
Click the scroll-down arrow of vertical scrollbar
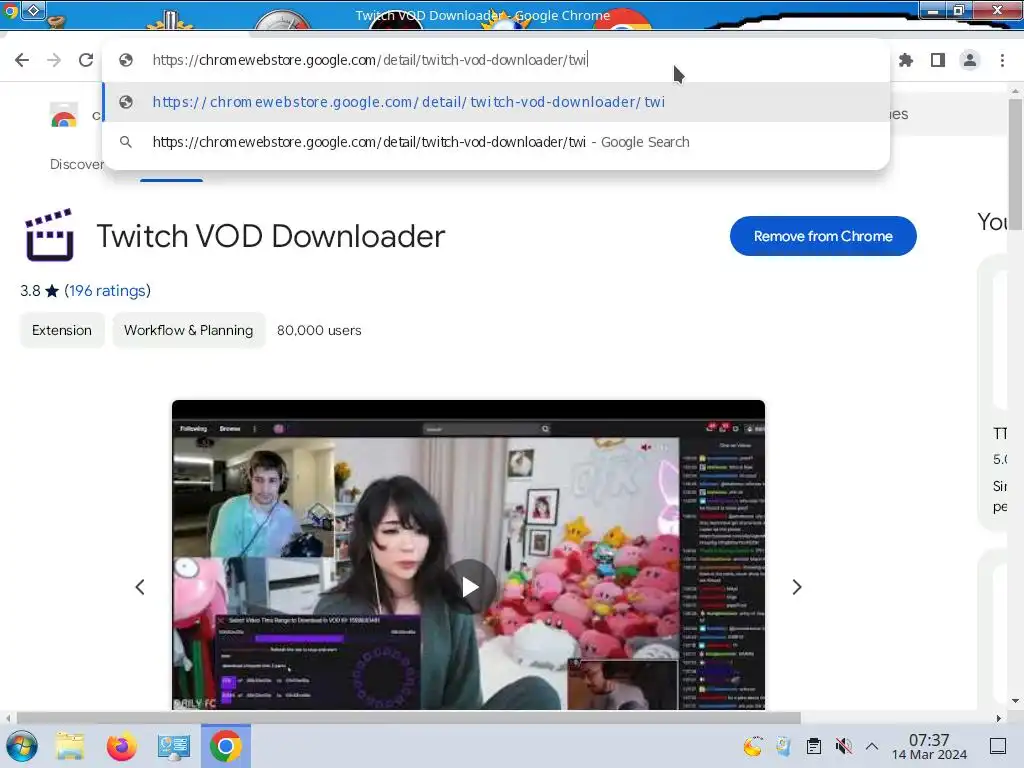[x=1015, y=701]
